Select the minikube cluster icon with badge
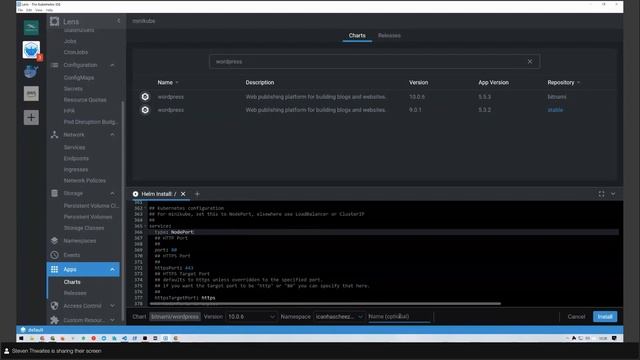The image size is (640, 360). [31, 50]
